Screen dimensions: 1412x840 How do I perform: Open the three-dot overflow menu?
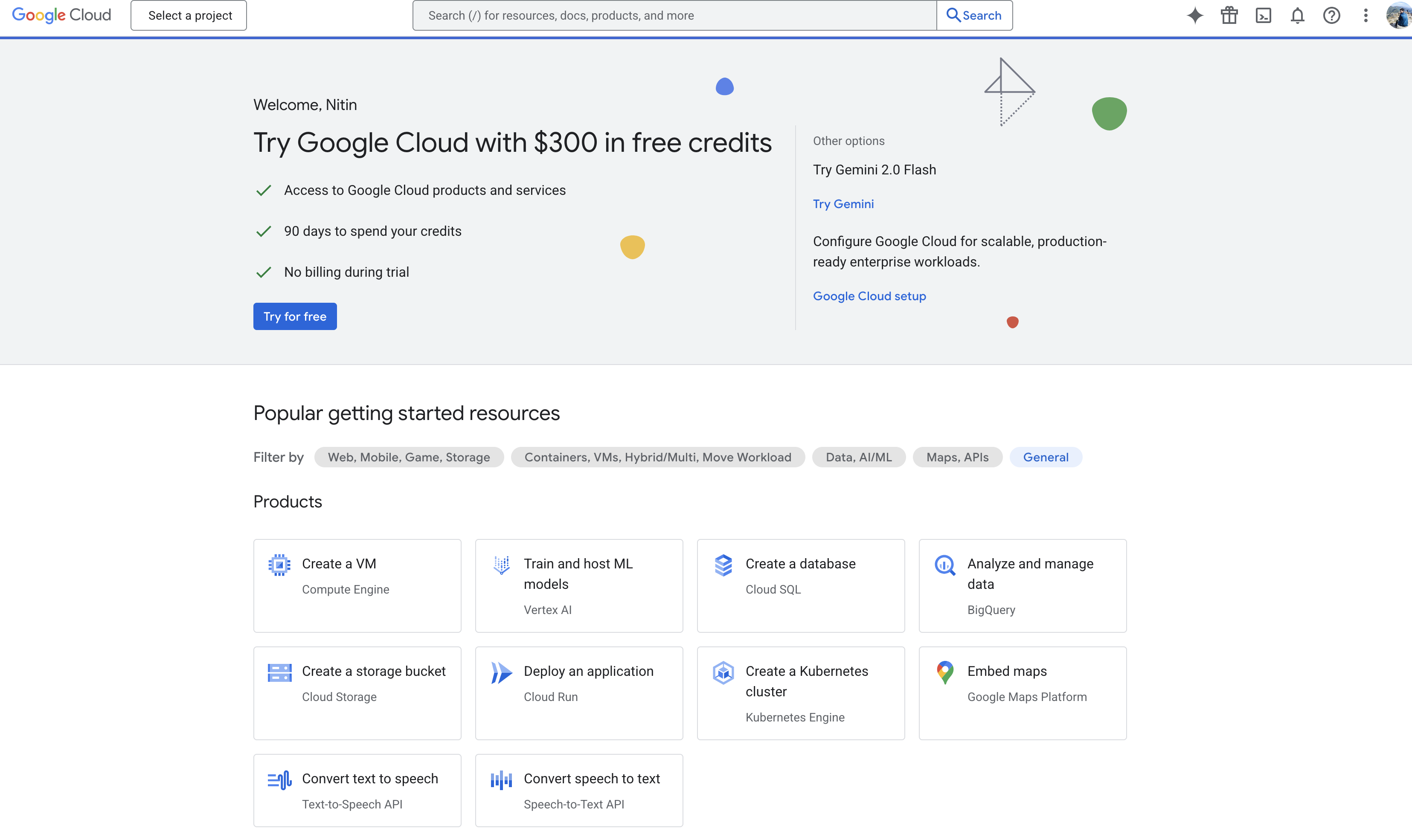click(x=1366, y=15)
